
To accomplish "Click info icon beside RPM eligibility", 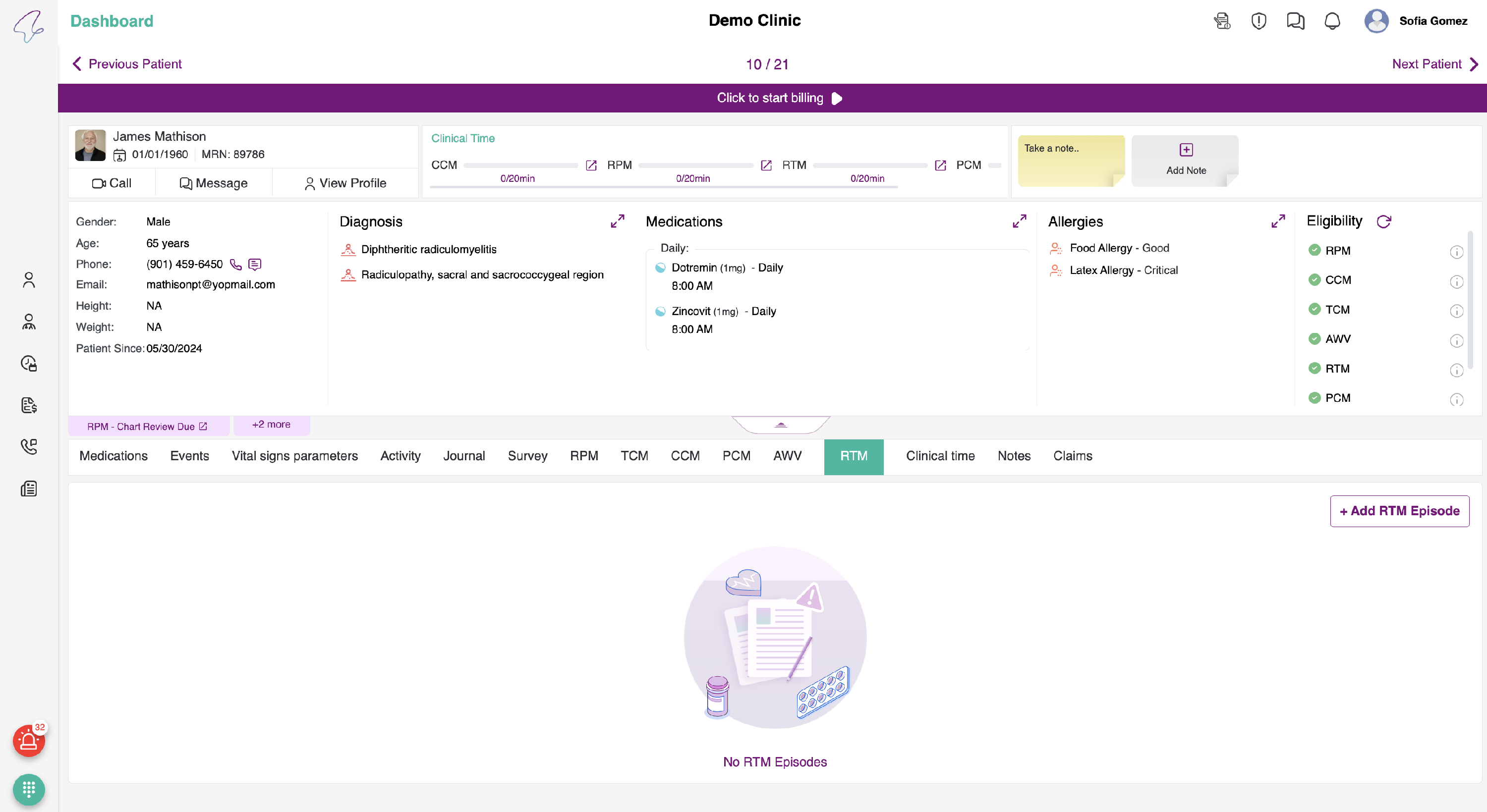I will (x=1456, y=252).
